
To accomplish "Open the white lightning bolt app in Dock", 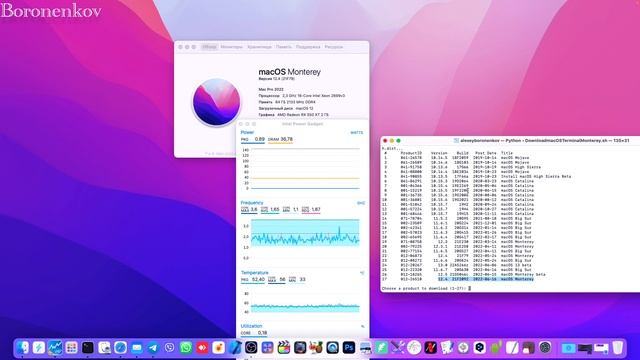I will [39, 347].
